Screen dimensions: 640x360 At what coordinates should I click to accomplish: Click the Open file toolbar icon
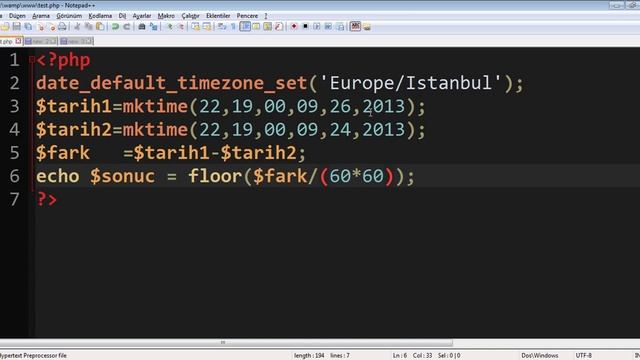[x=5, y=27]
